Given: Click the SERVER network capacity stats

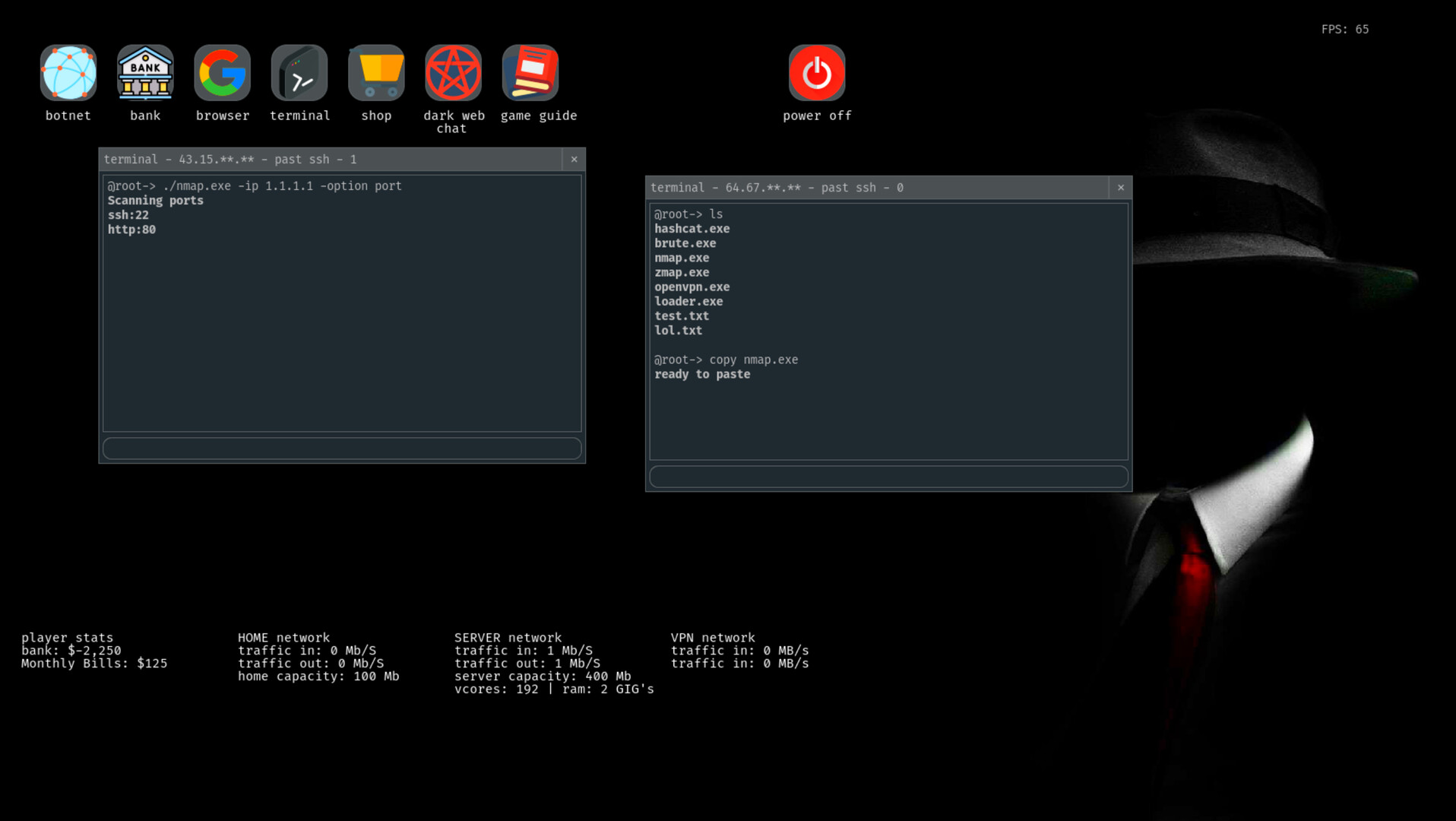Looking at the screenshot, I should pos(542,676).
